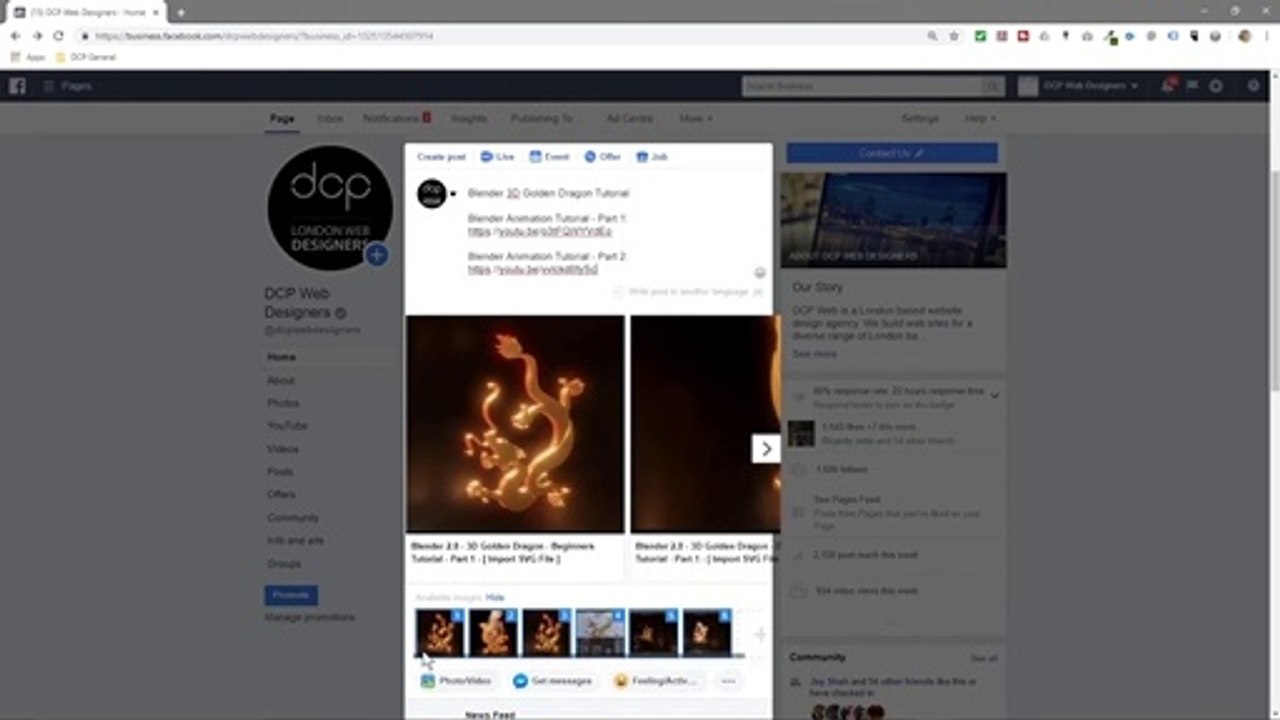Click the Promote button
Screen dimensions: 1280x720
point(291,595)
